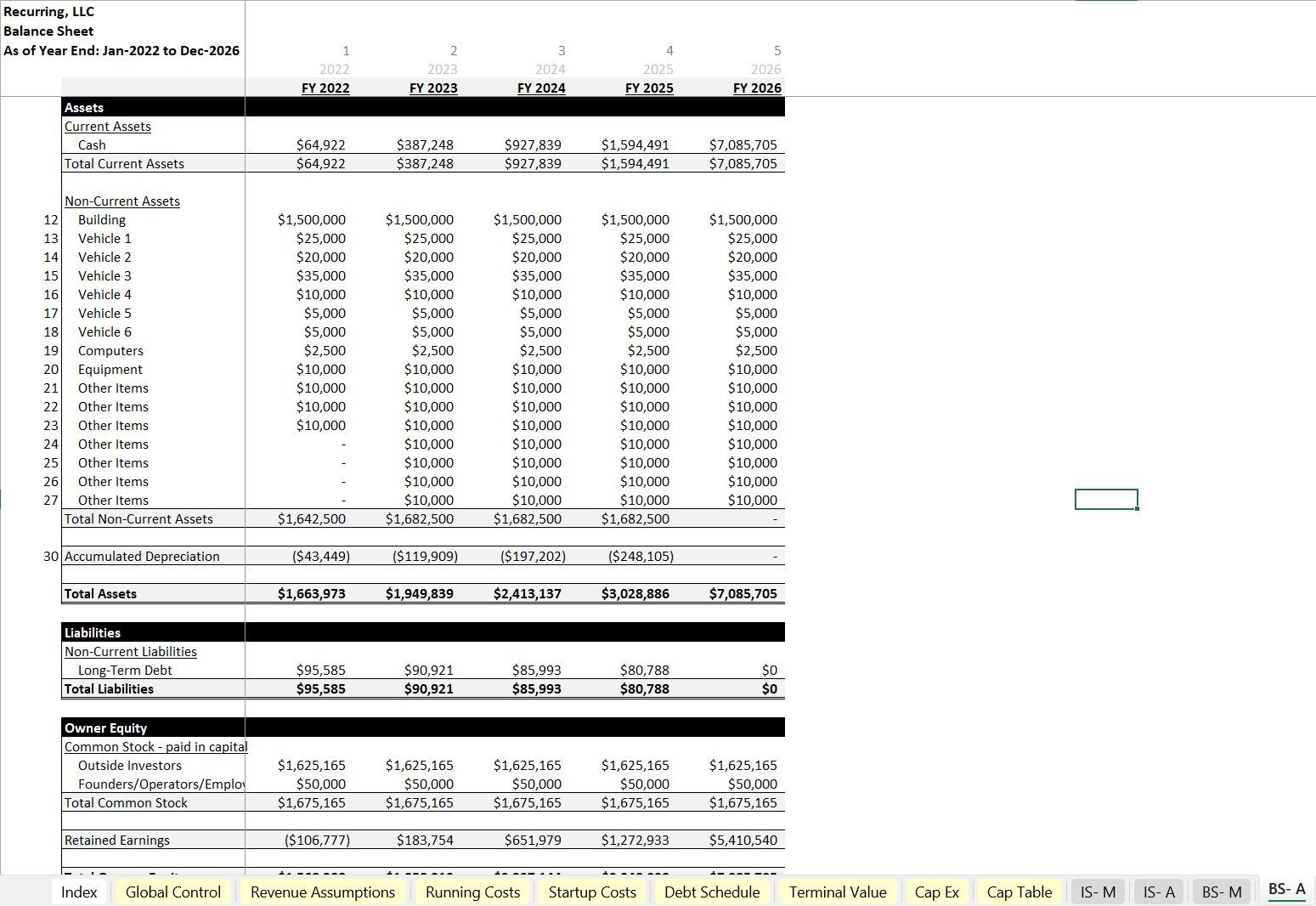Image resolution: width=1316 pixels, height=906 pixels.
Task: Select the FY 2024 column header
Action: pos(541,88)
